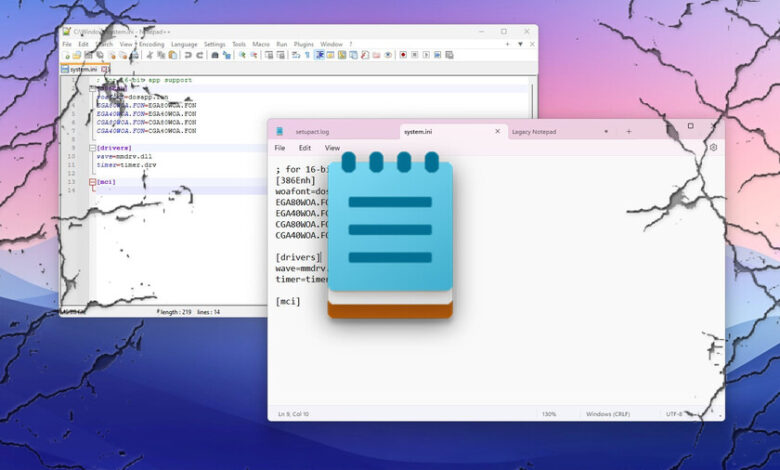Open the 130% zoom level in status bar

(x=548, y=413)
